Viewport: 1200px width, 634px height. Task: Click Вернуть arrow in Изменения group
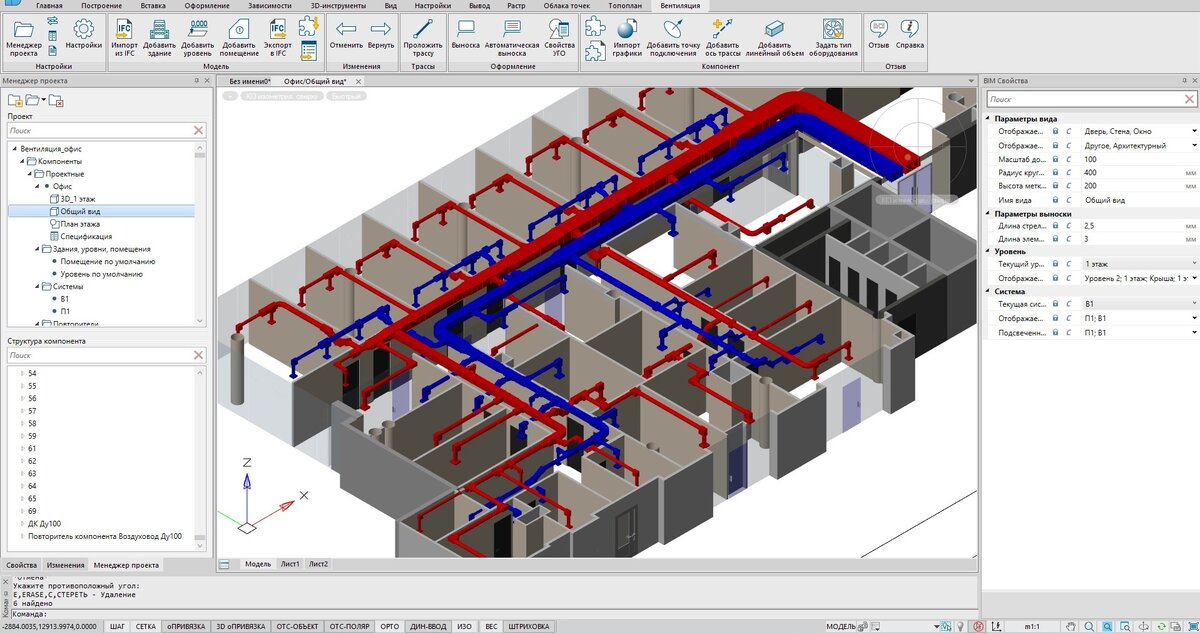(x=381, y=34)
